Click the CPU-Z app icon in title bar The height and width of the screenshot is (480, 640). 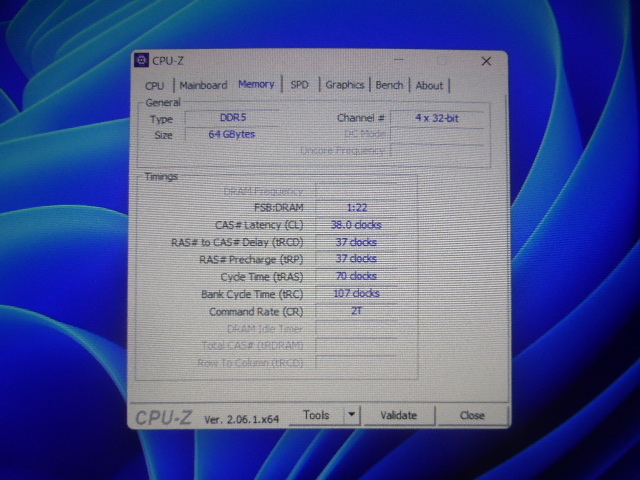(142, 60)
